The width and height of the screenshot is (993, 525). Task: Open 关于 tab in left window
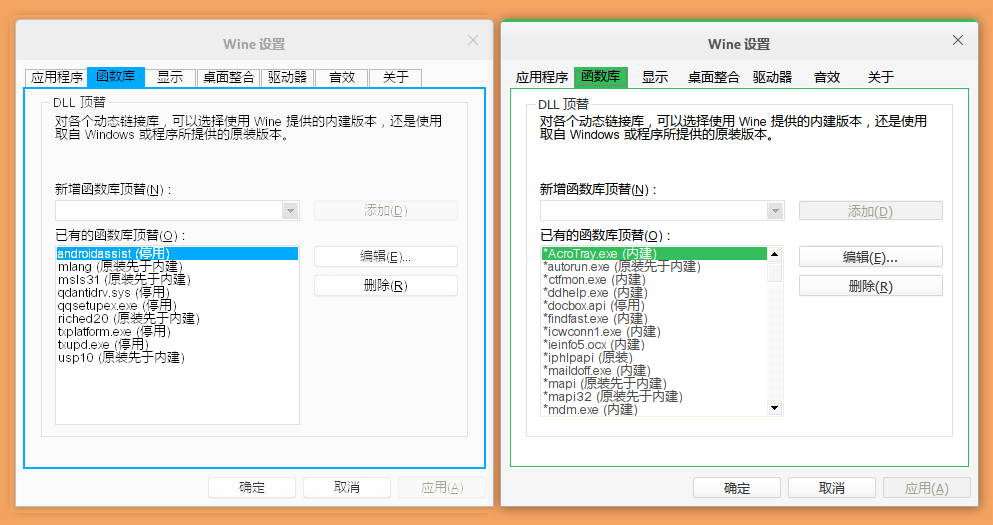point(396,78)
